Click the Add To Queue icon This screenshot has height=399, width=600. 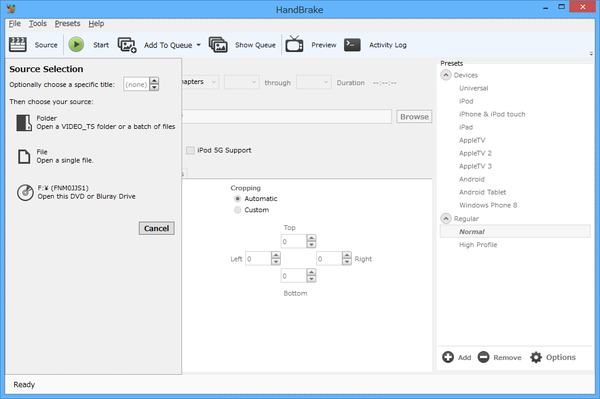pyautogui.click(x=127, y=45)
